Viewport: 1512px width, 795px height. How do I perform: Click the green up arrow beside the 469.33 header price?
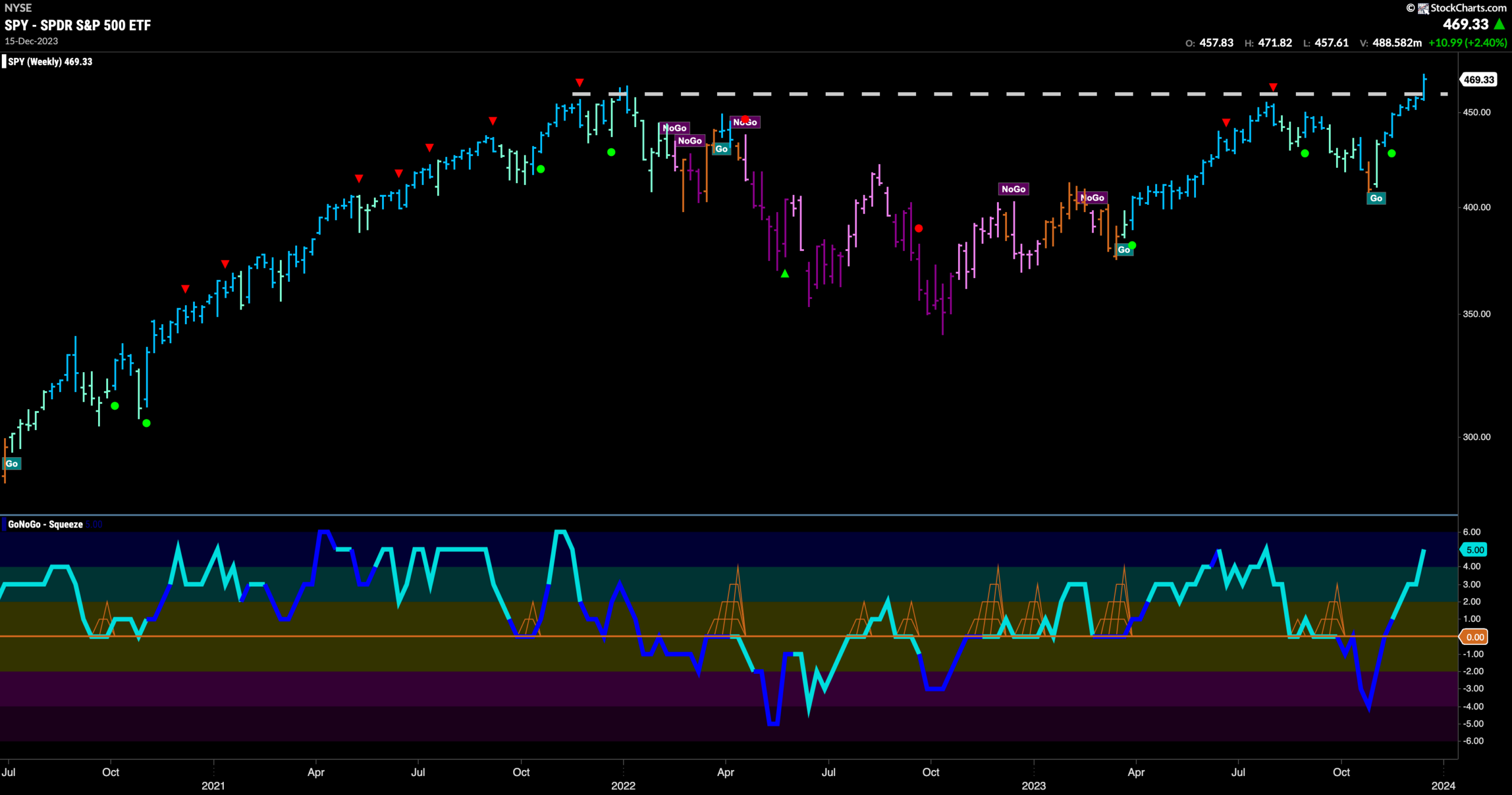pos(1499,24)
